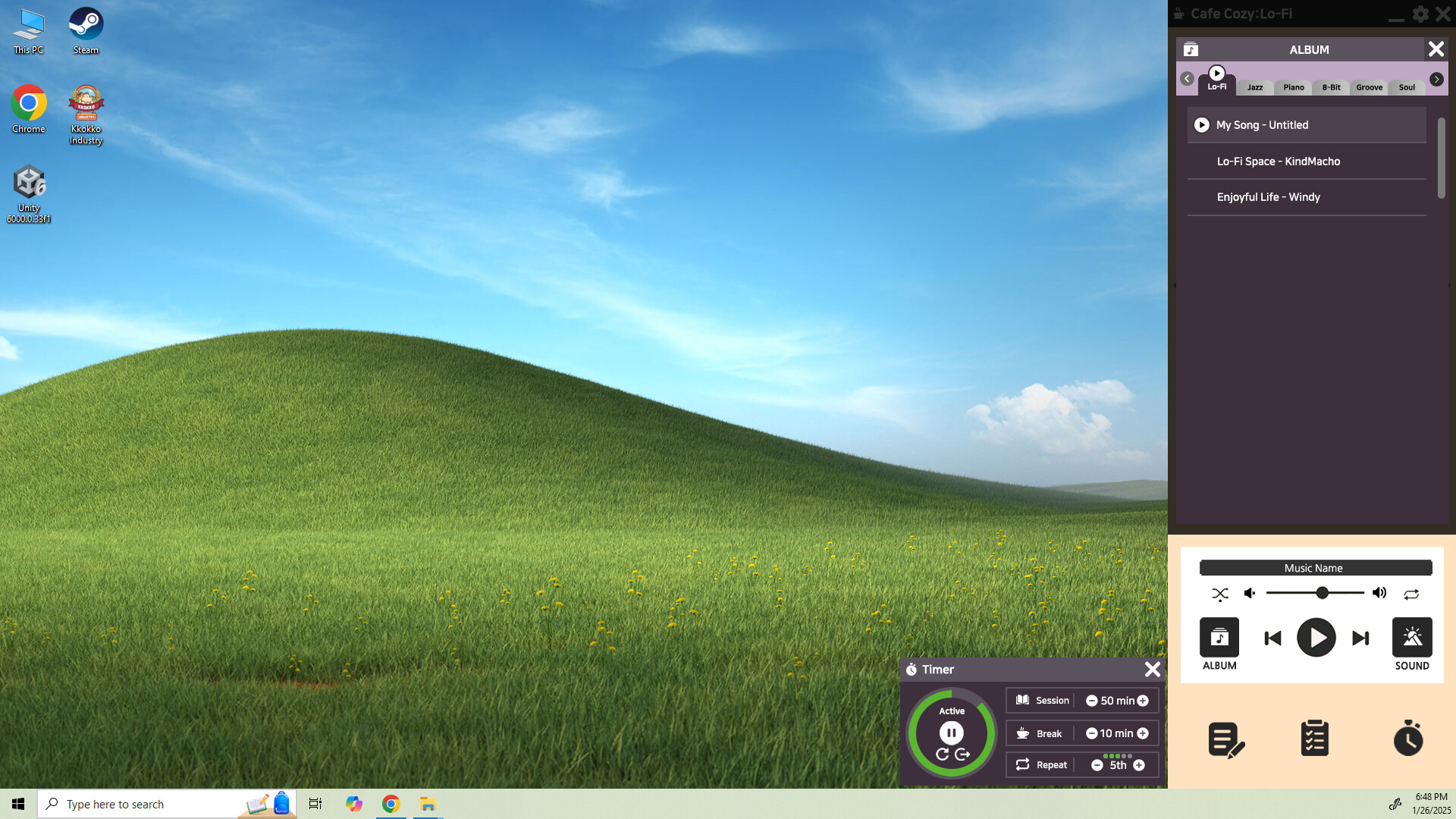Screen dimensions: 1456x819
Task: Switch to the Soul genre tab
Action: pyautogui.click(x=1407, y=87)
